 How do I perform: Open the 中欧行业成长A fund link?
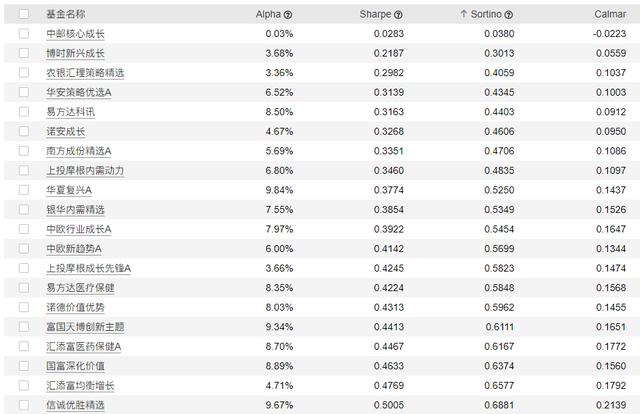click(x=78, y=229)
